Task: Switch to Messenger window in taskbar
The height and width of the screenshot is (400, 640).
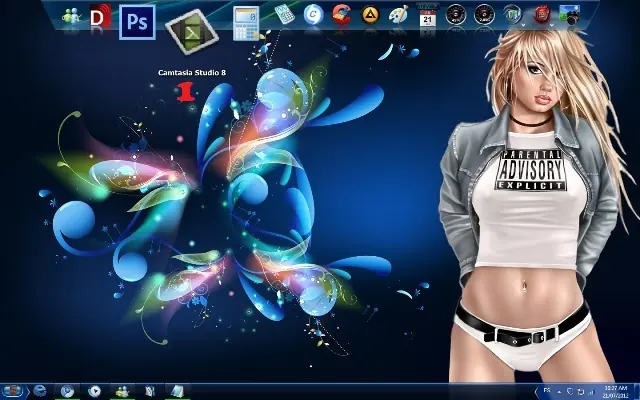Action: click(x=122, y=390)
